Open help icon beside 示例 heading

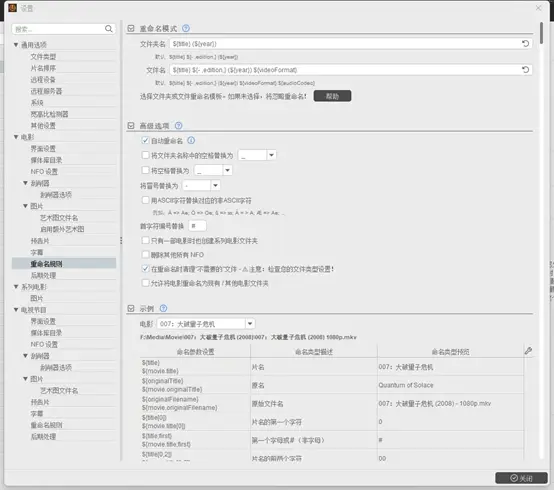coord(163,308)
